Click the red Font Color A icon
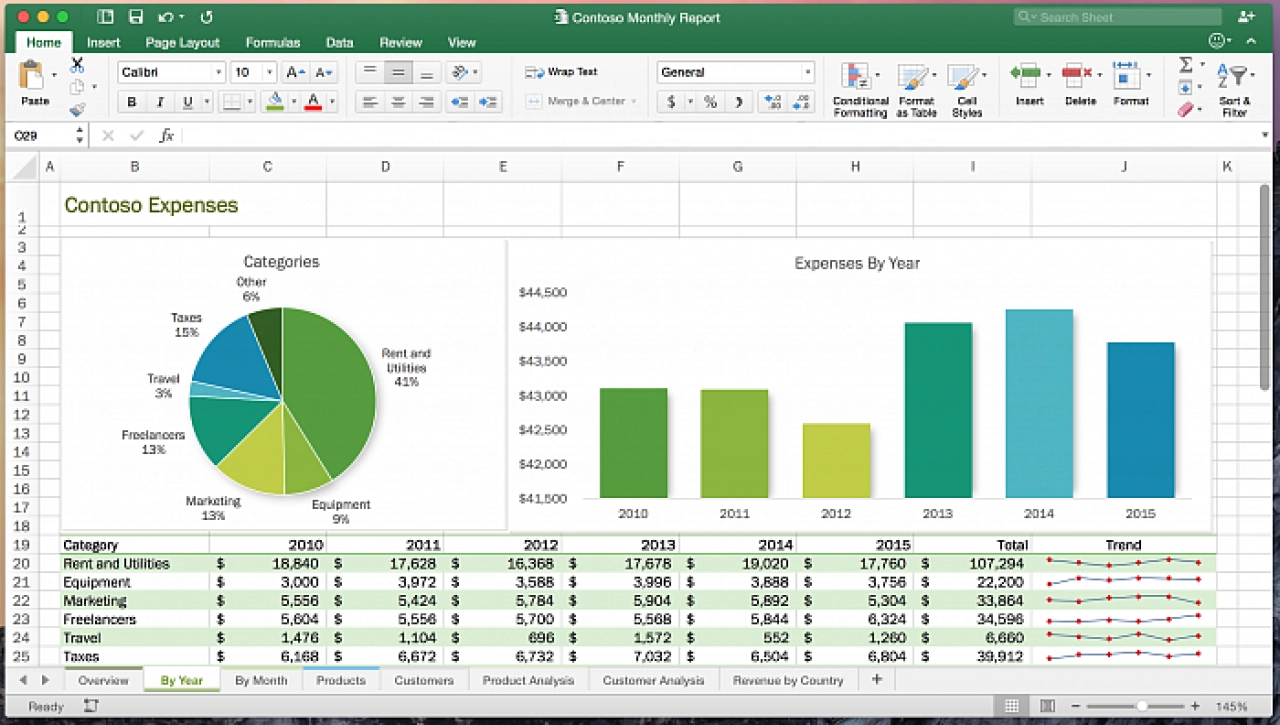The image size is (1280, 725). tap(313, 102)
